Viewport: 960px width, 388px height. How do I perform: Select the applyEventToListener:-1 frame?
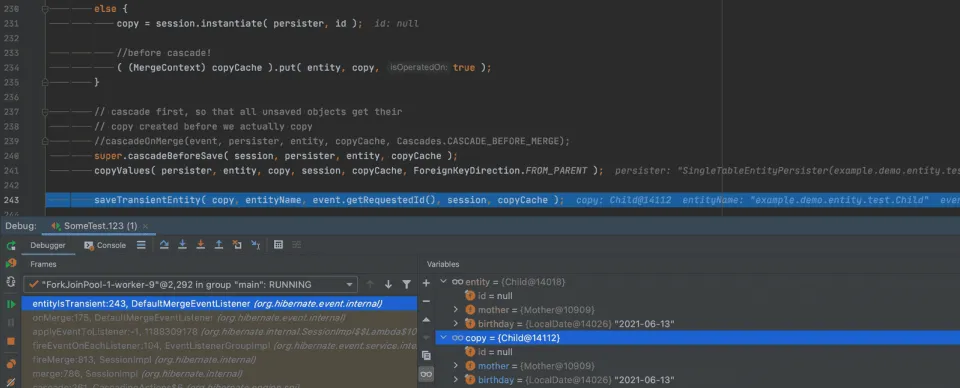219,332
